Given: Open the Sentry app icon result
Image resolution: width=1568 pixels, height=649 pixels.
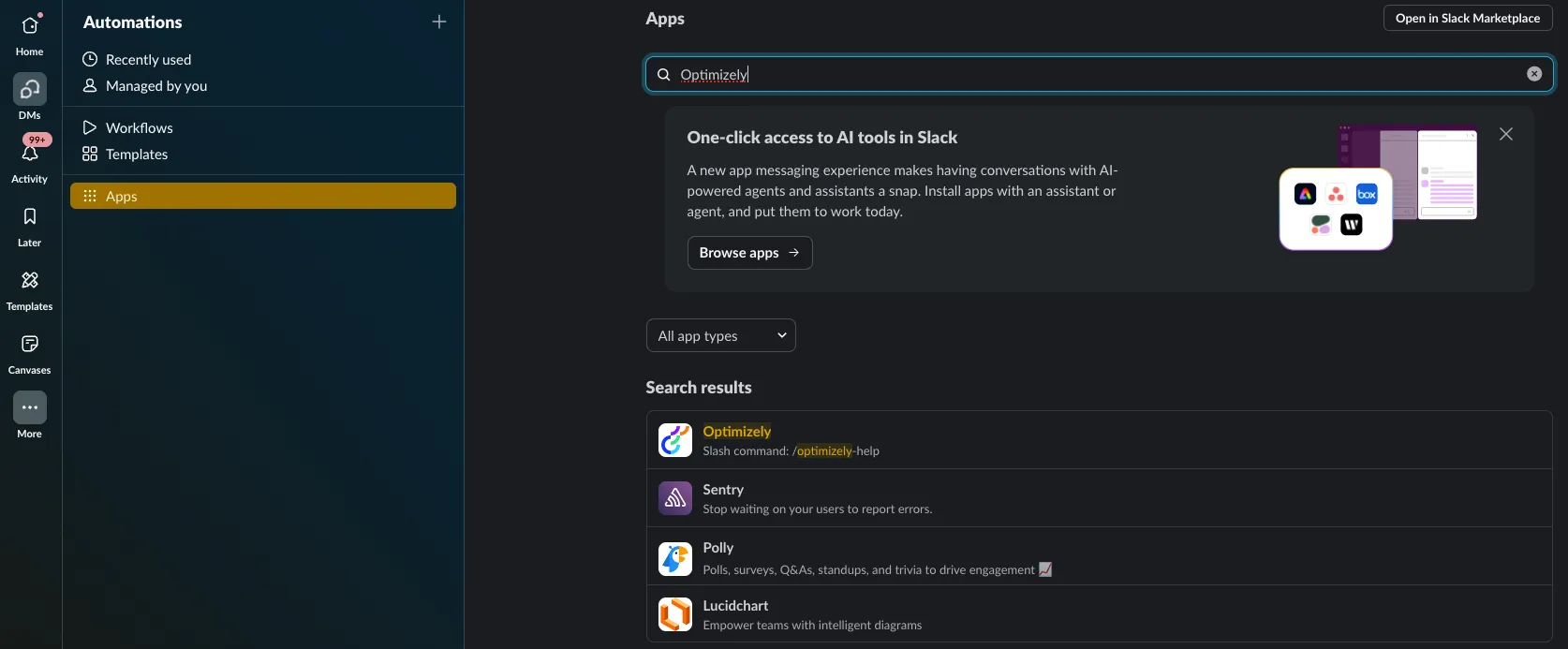Looking at the screenshot, I should point(675,499).
